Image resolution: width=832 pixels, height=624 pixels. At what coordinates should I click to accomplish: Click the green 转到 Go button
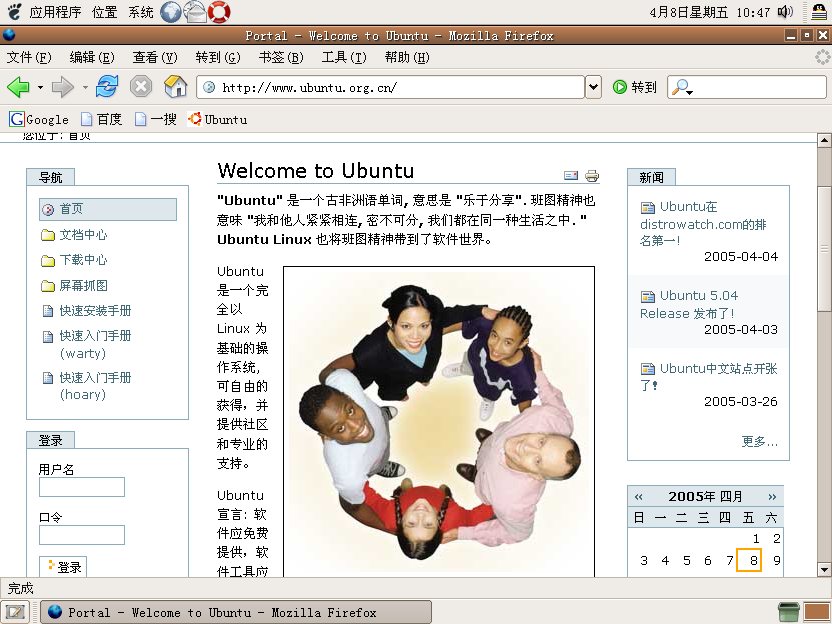(635, 87)
